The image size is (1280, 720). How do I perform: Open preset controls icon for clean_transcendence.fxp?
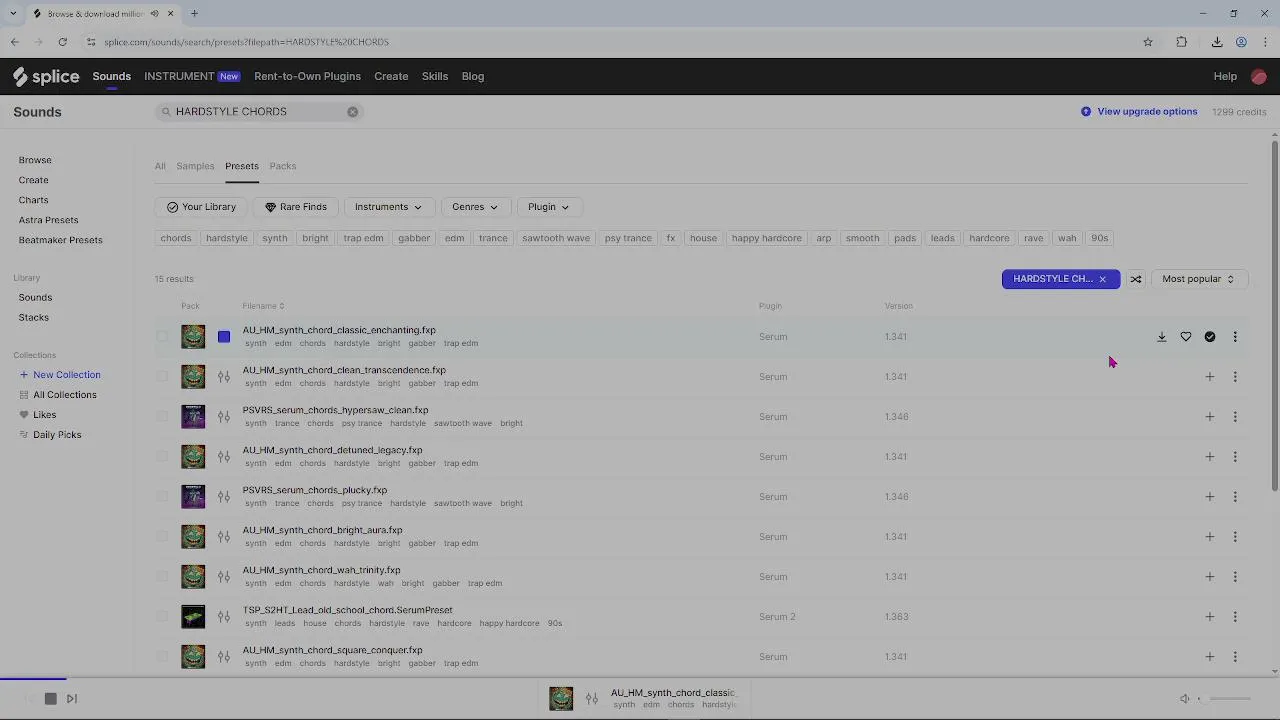tap(224, 377)
